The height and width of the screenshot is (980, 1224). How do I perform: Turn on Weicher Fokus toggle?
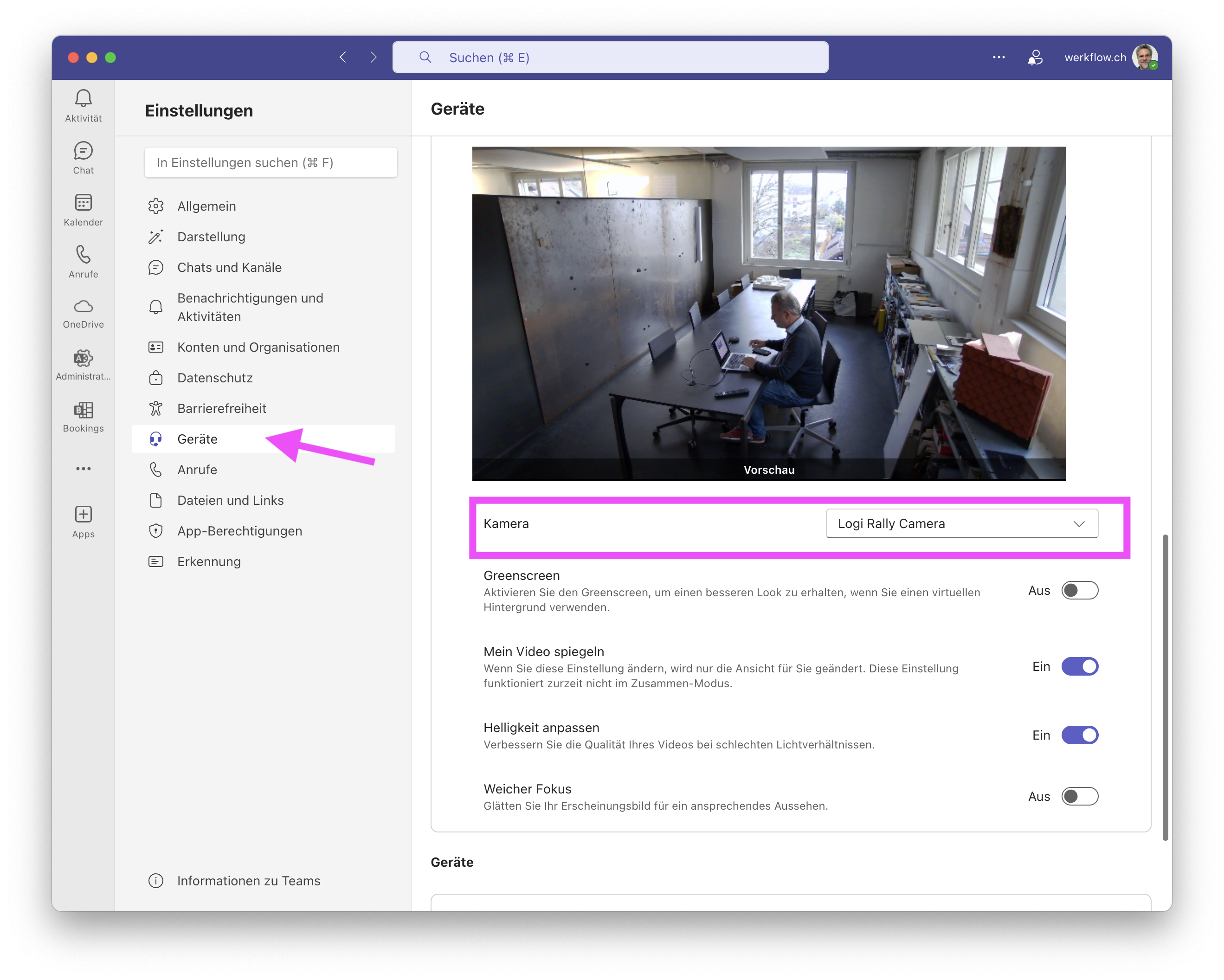[1079, 797]
